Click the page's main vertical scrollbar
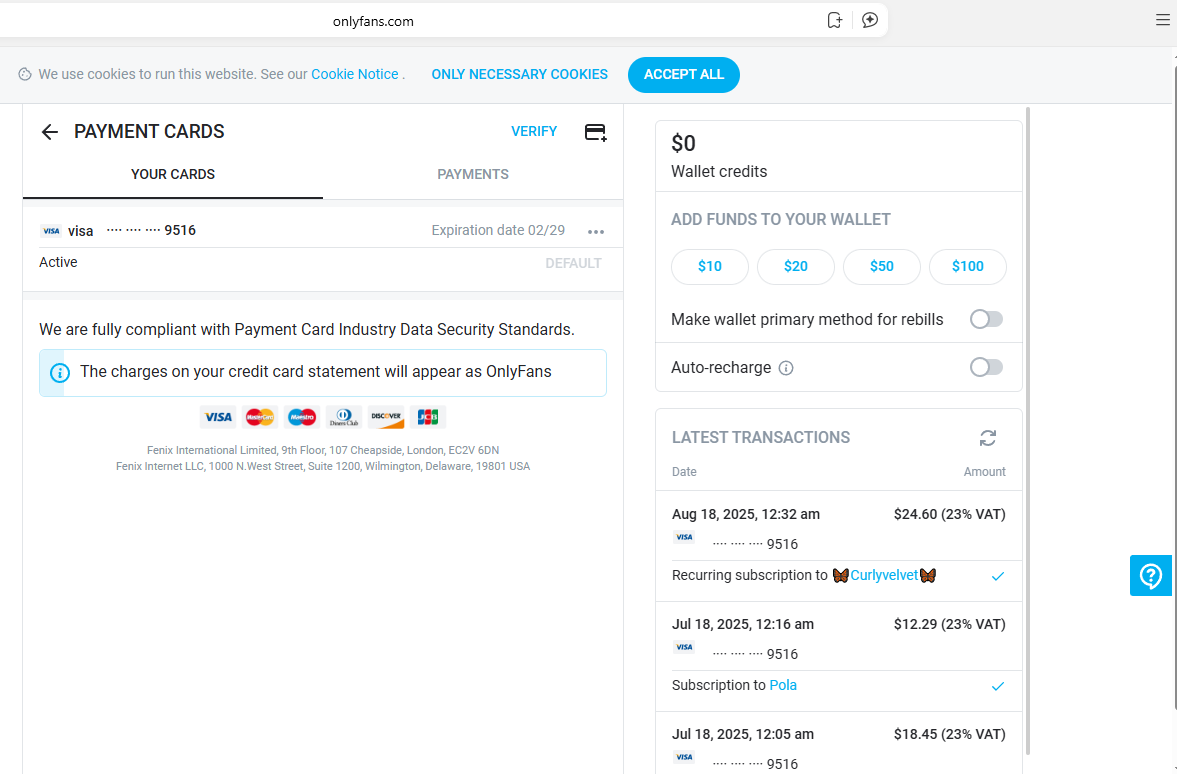1177x774 pixels. point(1175,387)
